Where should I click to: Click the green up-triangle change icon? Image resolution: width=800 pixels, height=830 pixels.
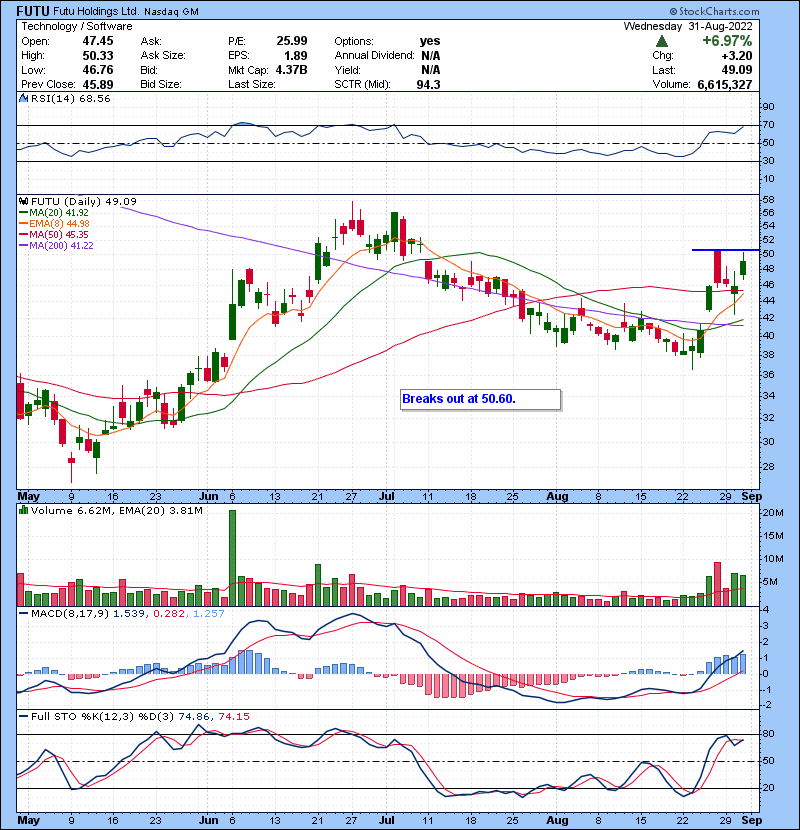[x=661, y=41]
